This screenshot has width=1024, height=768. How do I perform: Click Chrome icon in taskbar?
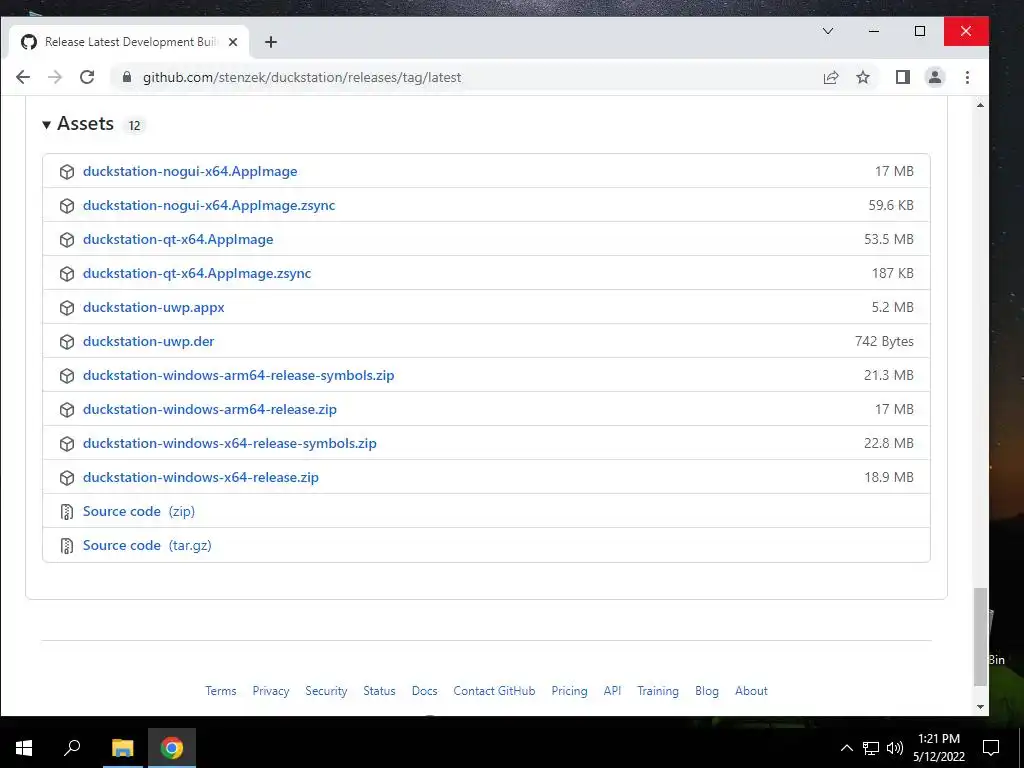(x=172, y=748)
